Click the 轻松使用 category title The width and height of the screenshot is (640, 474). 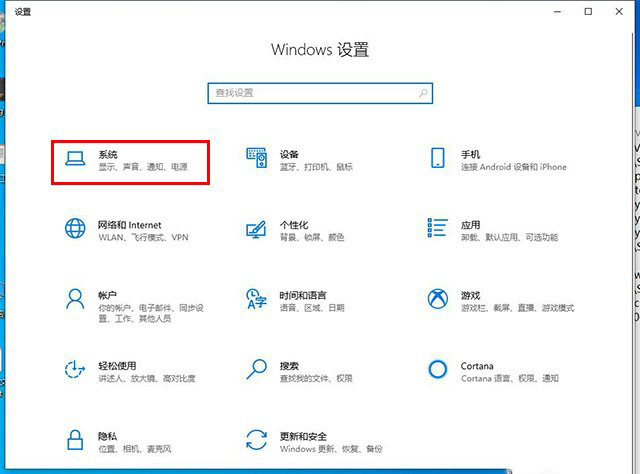pos(117,366)
